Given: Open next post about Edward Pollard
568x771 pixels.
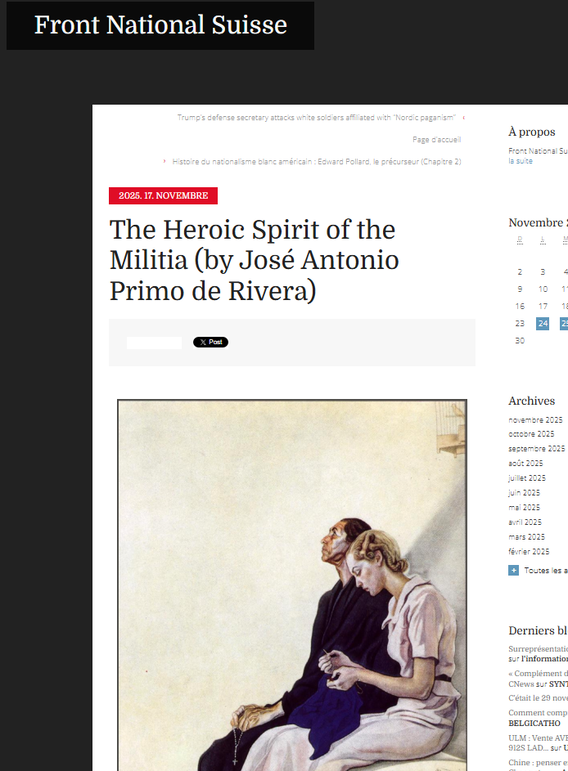Looking at the screenshot, I should tap(317, 161).
